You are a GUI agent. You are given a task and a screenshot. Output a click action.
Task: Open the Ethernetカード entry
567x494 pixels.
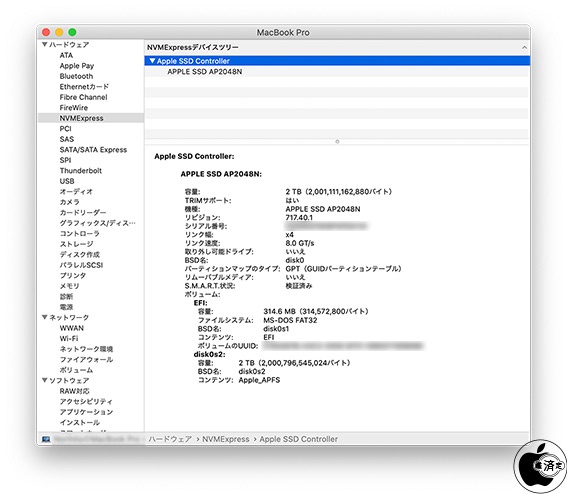pos(84,87)
